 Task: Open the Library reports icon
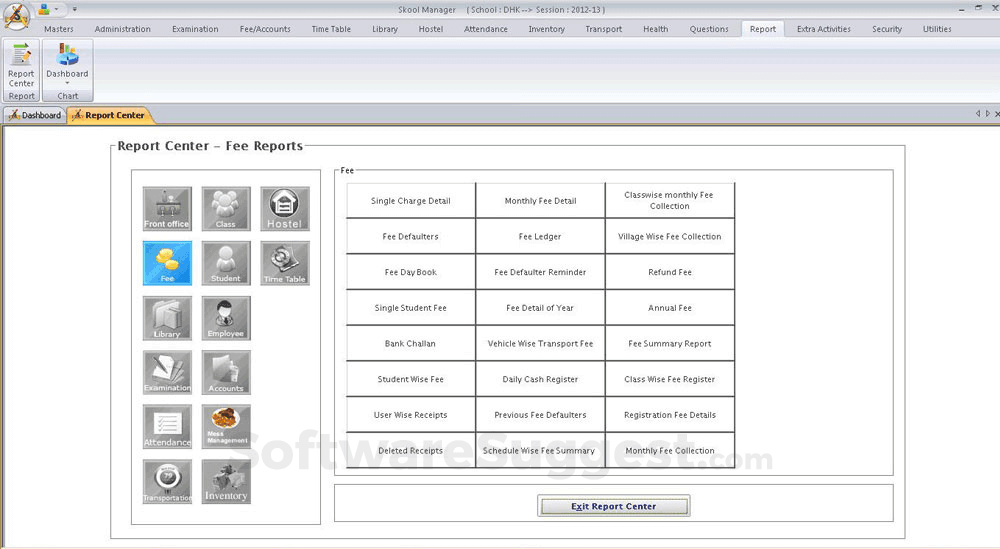167,318
